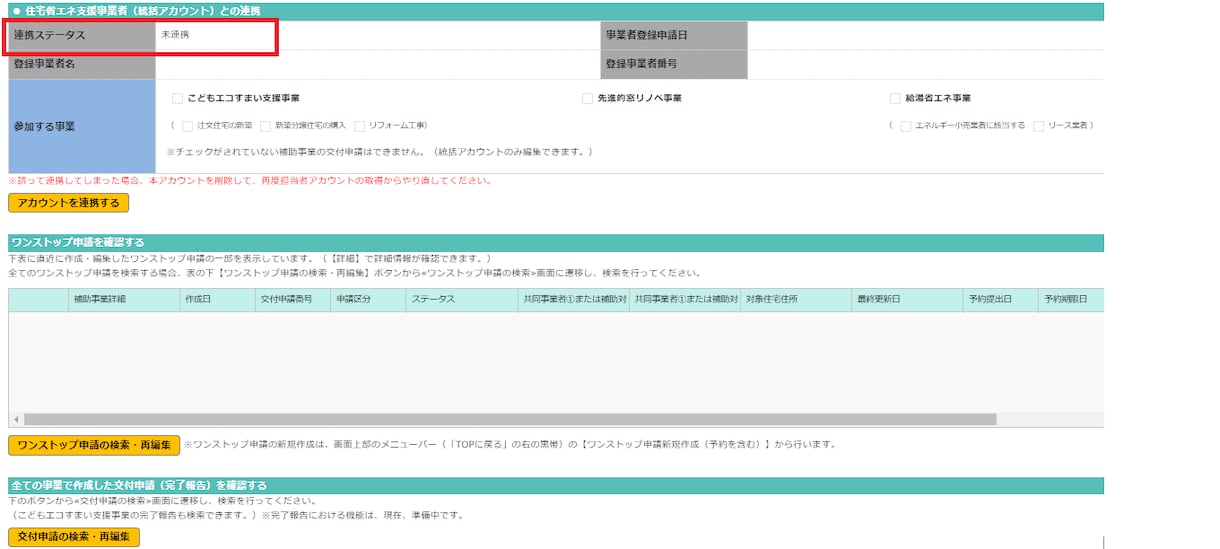
Task: Click the 登録事業者名 label
Action: pyautogui.click(x=44, y=64)
